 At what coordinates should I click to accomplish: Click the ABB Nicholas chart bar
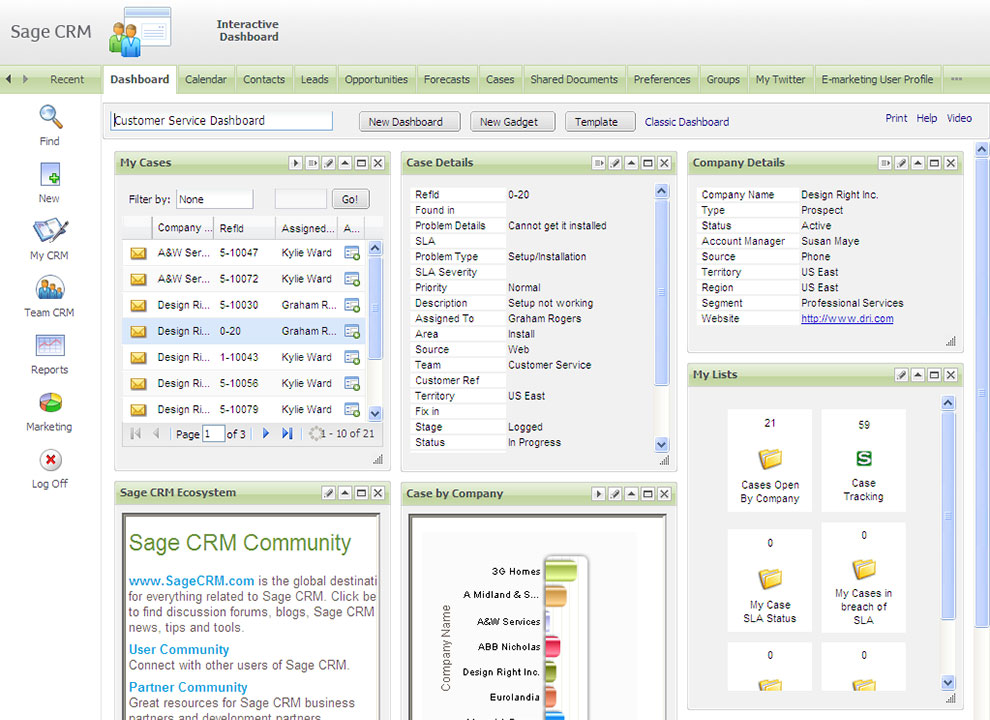click(552, 647)
